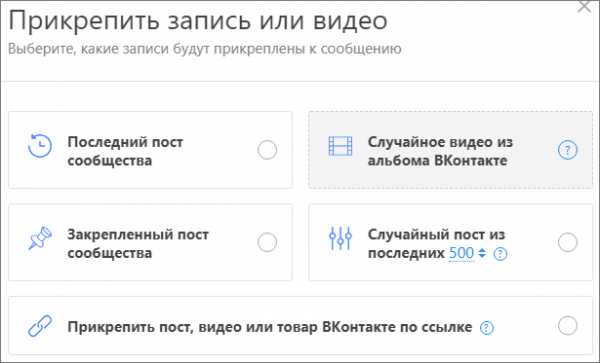Open help icon next to the 500 value
This screenshot has width=600, height=363.
(x=500, y=254)
